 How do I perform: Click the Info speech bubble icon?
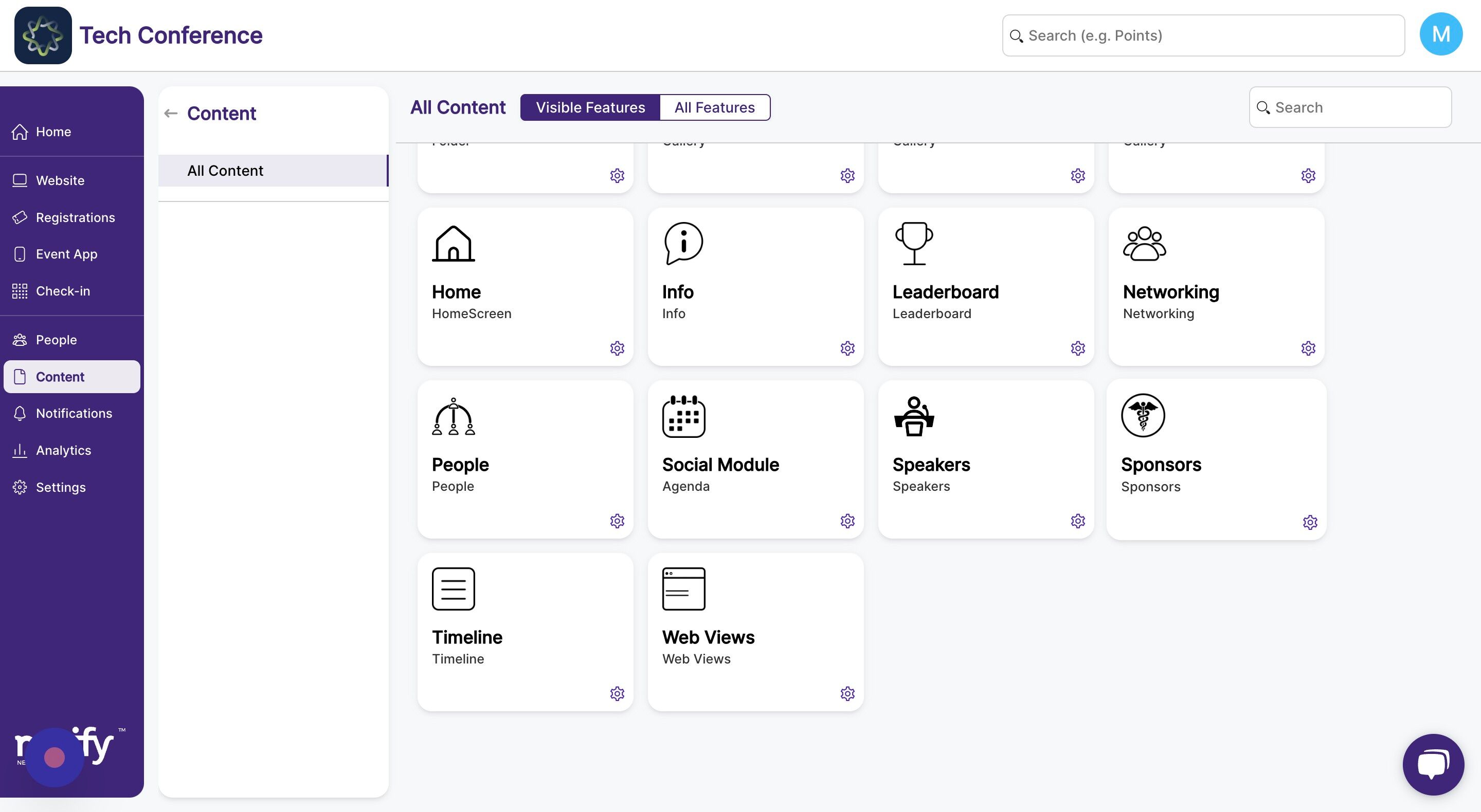[x=683, y=244]
